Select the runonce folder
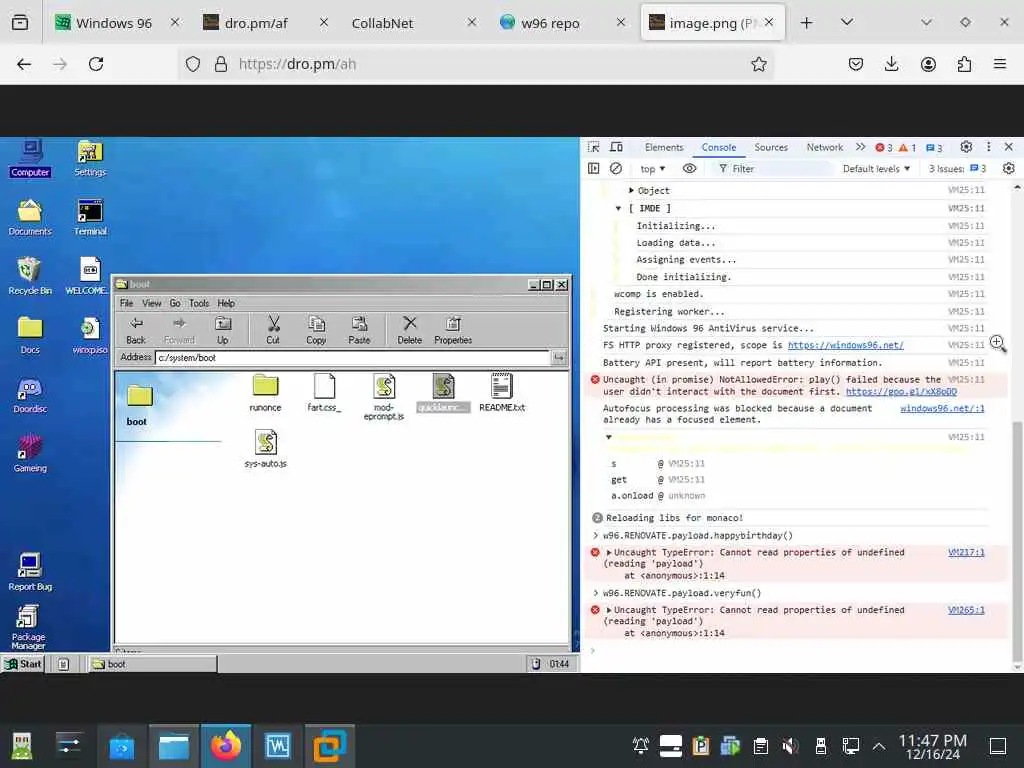 pos(265,393)
